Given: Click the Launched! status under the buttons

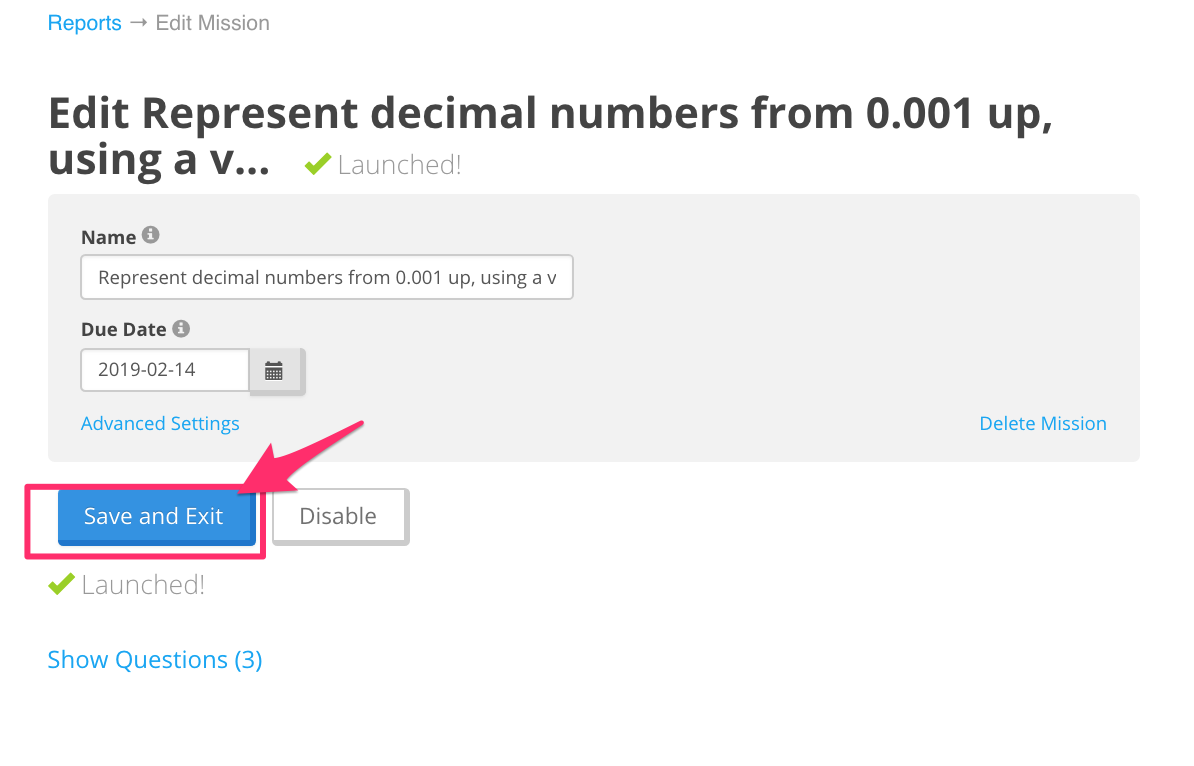Looking at the screenshot, I should [143, 585].
